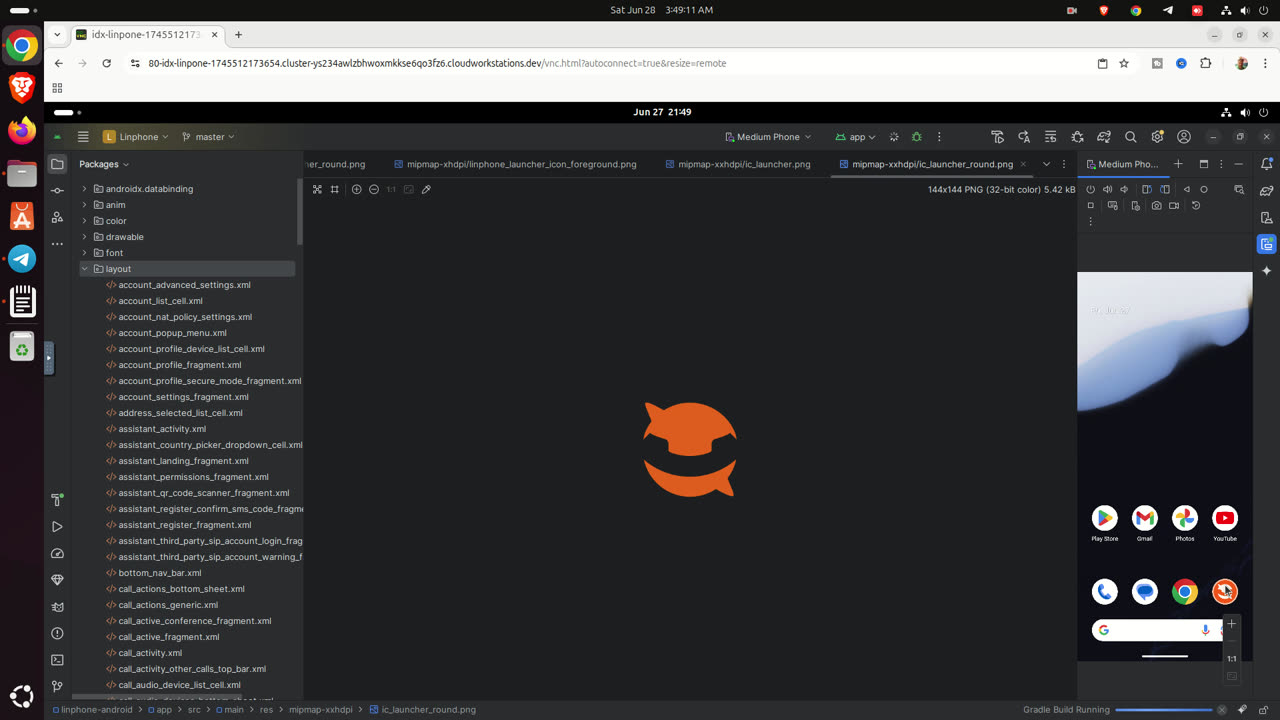Click zoom out on image editor toolbar
This screenshot has height=720, width=1280.
[373, 189]
